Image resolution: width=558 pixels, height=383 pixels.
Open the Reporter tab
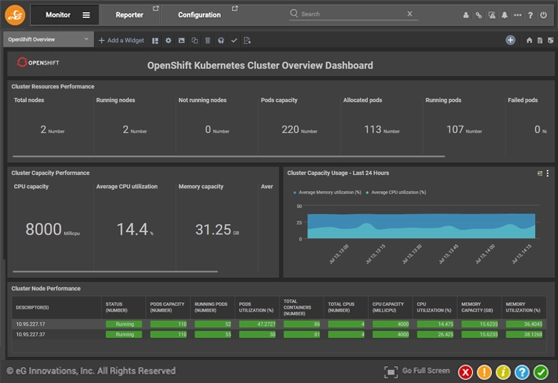(129, 15)
